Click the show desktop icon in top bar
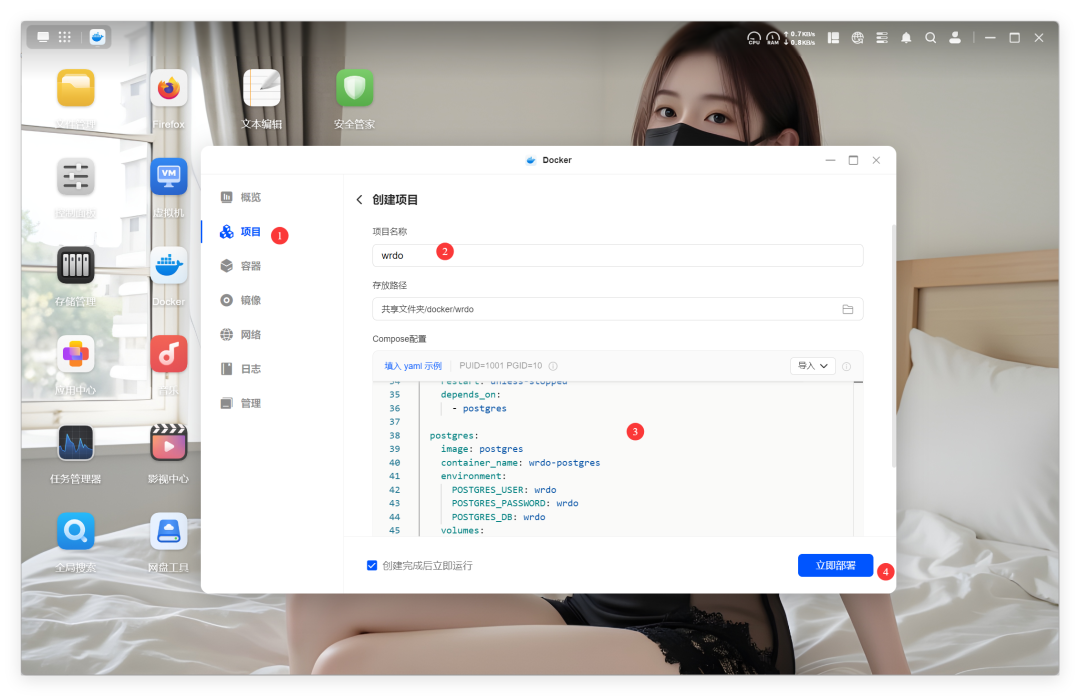The width and height of the screenshot is (1080, 696). [x=43, y=37]
